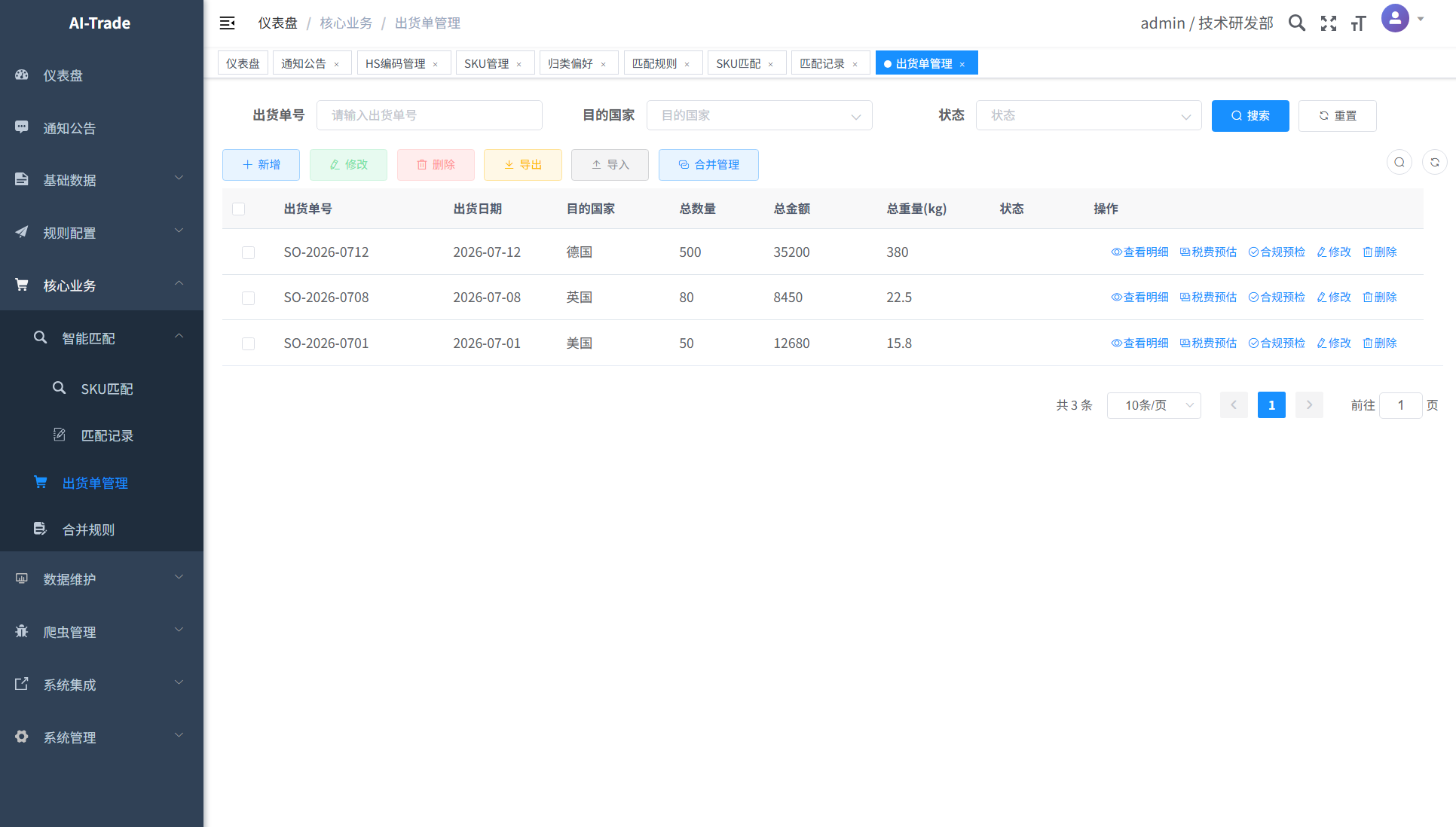The image size is (1456, 827).
Task: Switch to the 仪表盘 tab
Action: point(243,63)
